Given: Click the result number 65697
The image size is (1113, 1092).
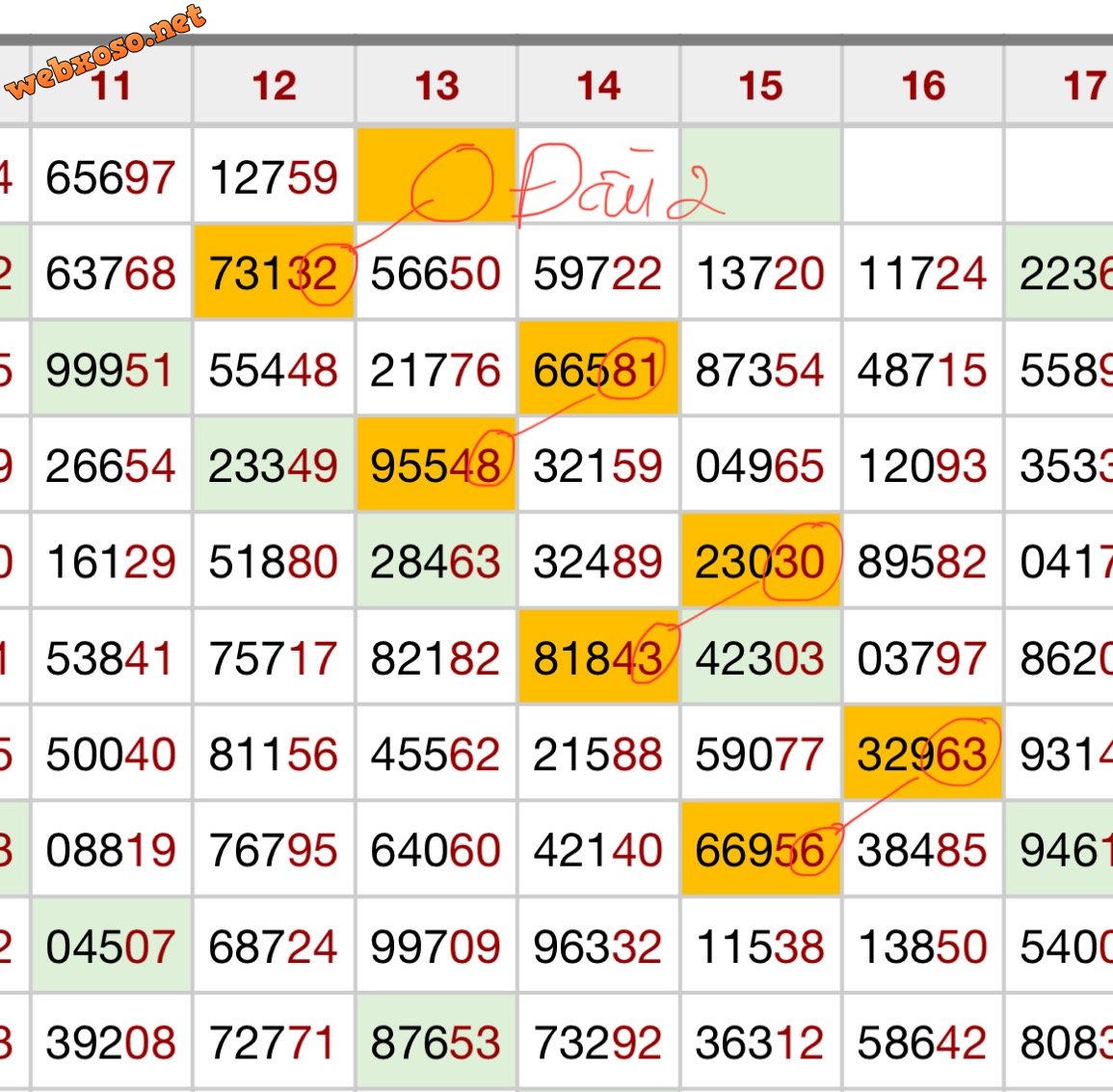Looking at the screenshot, I should click(111, 177).
